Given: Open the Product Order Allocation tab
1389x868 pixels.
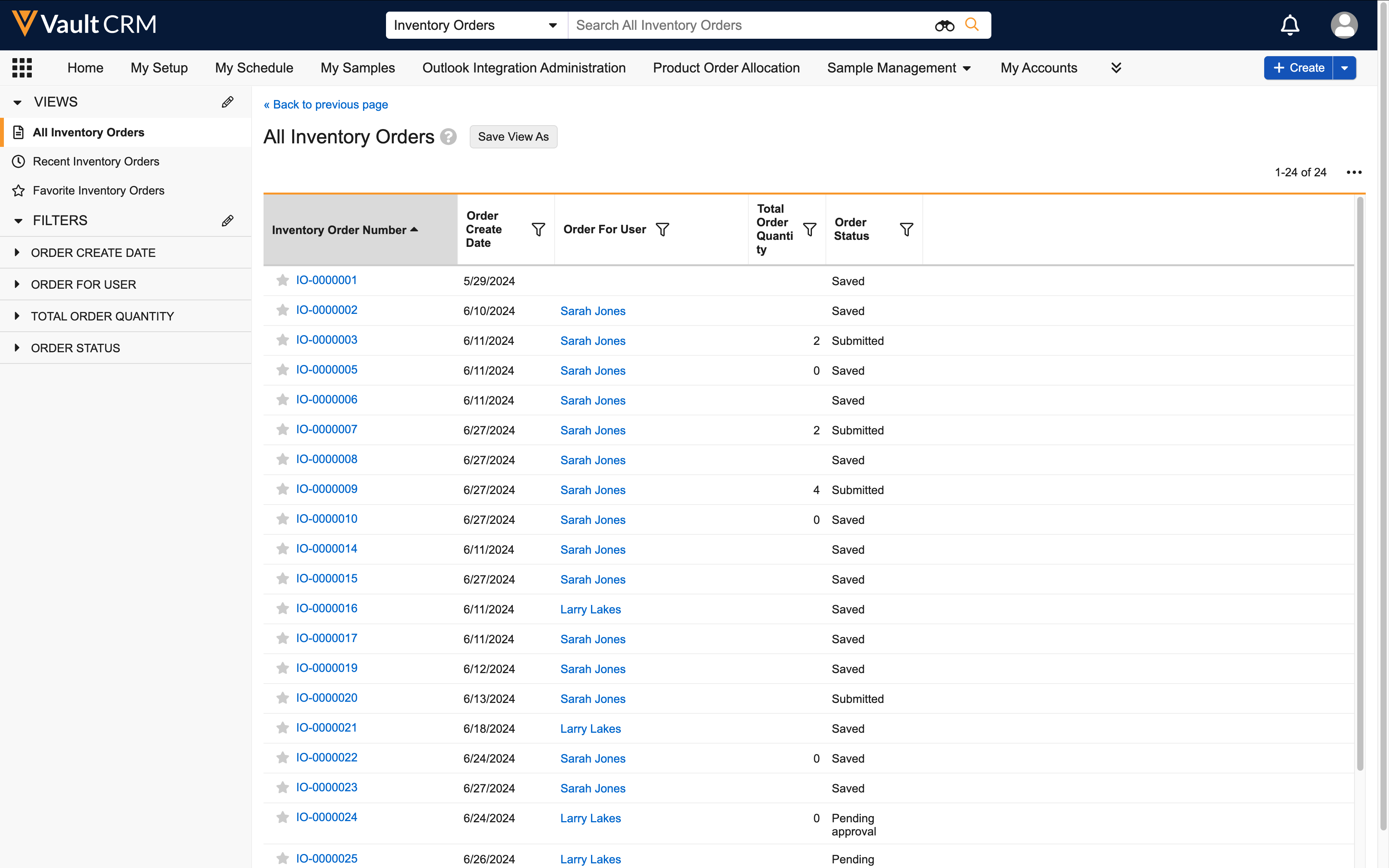Looking at the screenshot, I should coord(726,68).
